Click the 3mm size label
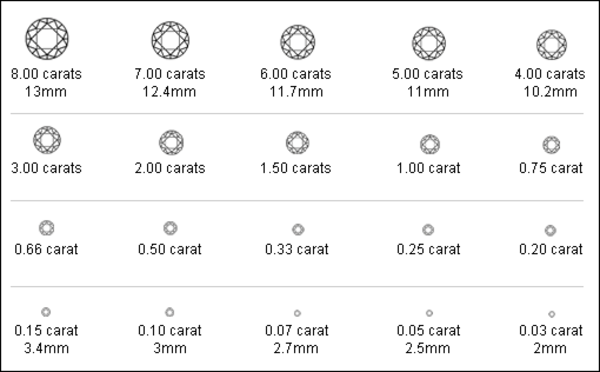The height and width of the screenshot is (372, 600). click(x=170, y=348)
